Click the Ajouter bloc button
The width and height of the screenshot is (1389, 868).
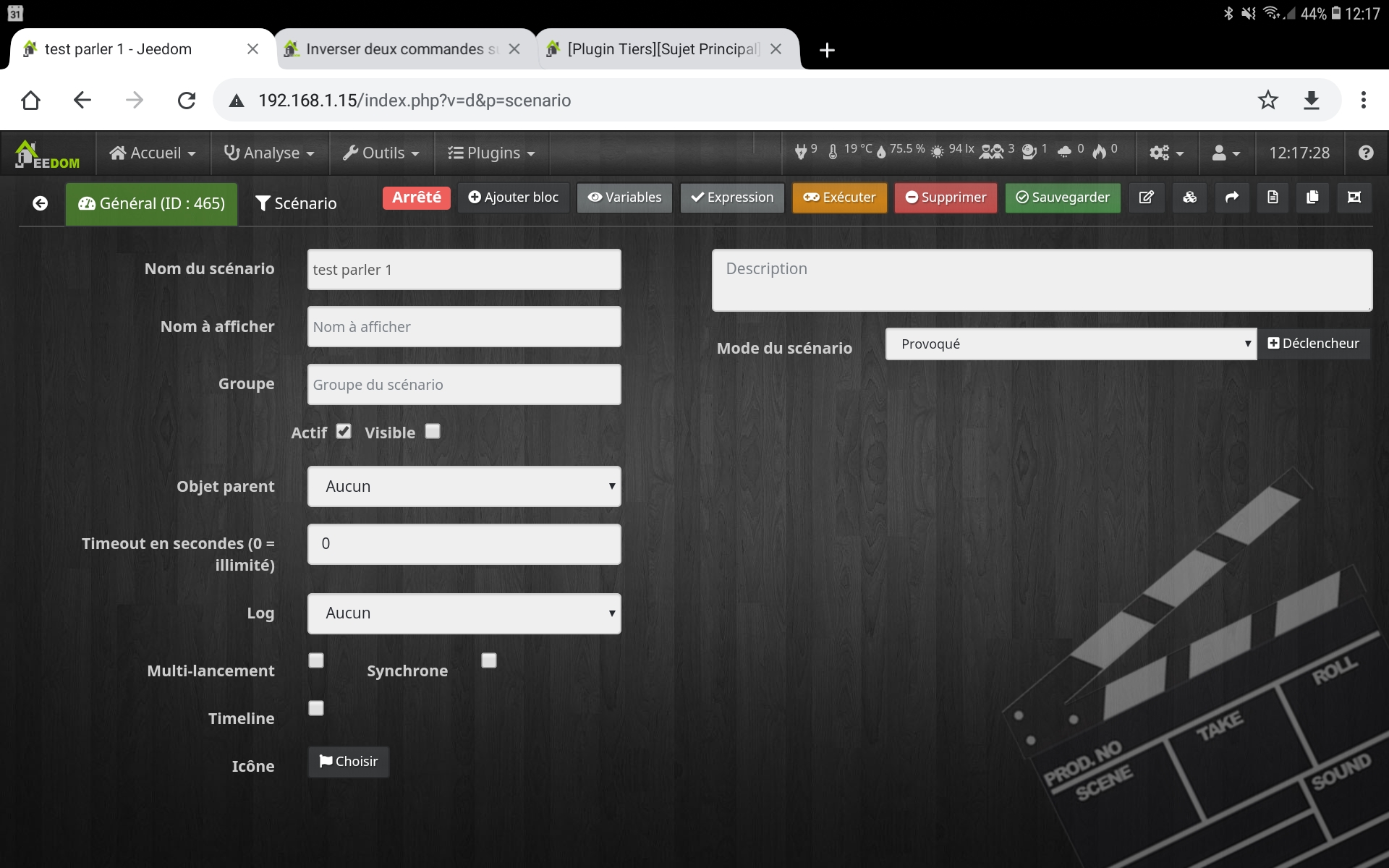514,197
